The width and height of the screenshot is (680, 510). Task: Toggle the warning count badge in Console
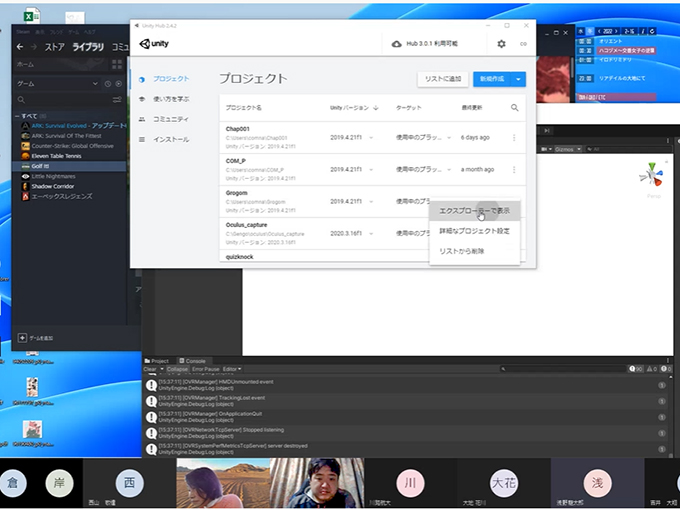[x=652, y=369]
